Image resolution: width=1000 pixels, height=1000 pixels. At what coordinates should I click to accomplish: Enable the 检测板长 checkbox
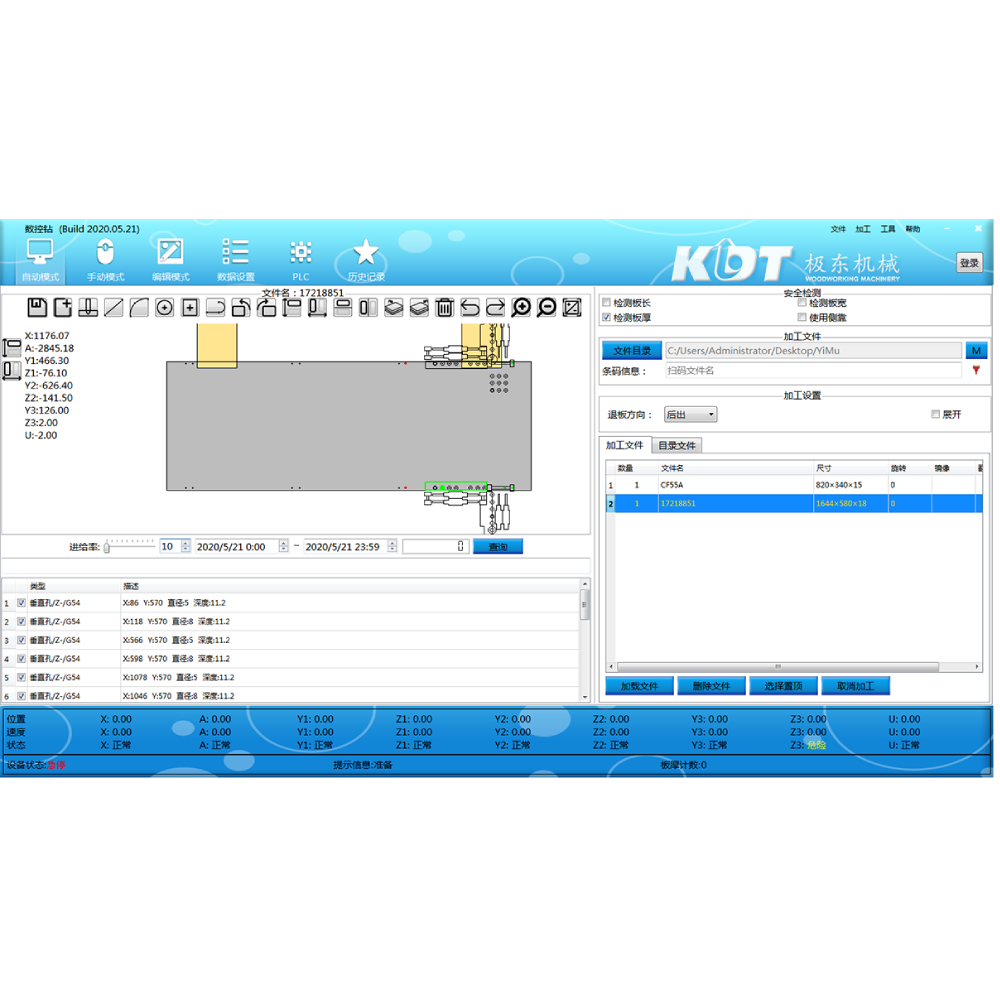pyautogui.click(x=607, y=303)
